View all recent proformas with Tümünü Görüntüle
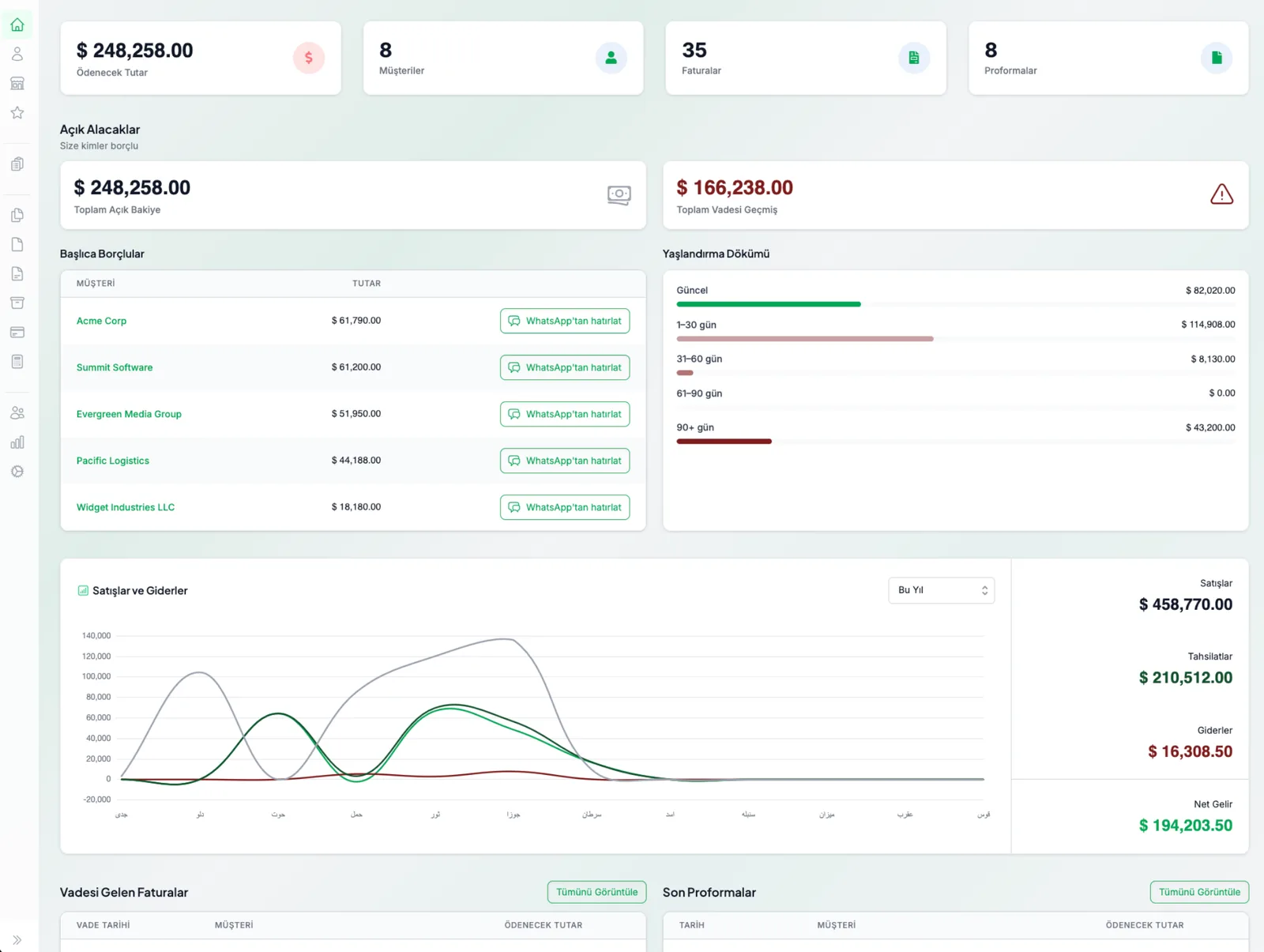The image size is (1264, 952). [1199, 892]
